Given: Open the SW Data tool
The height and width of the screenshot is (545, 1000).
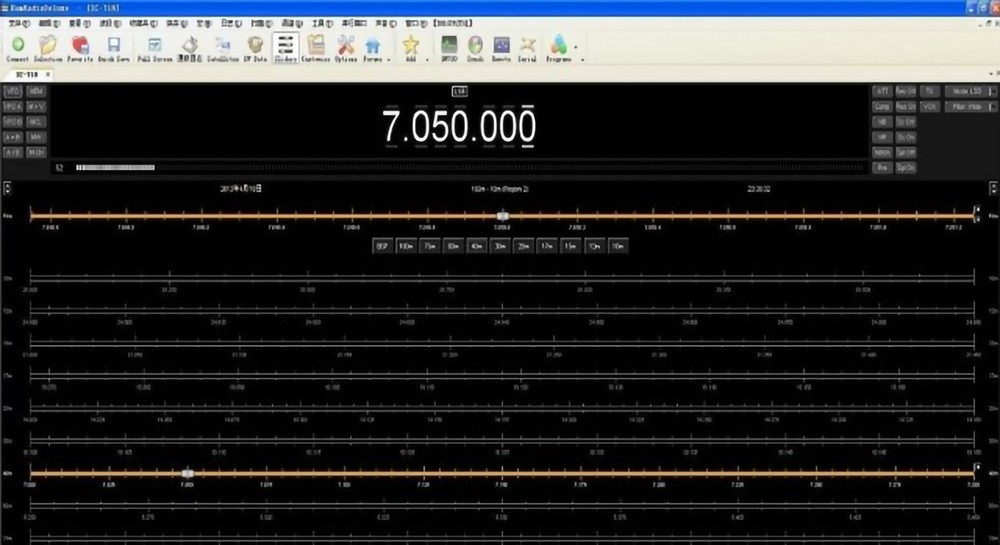Looking at the screenshot, I should 255,47.
